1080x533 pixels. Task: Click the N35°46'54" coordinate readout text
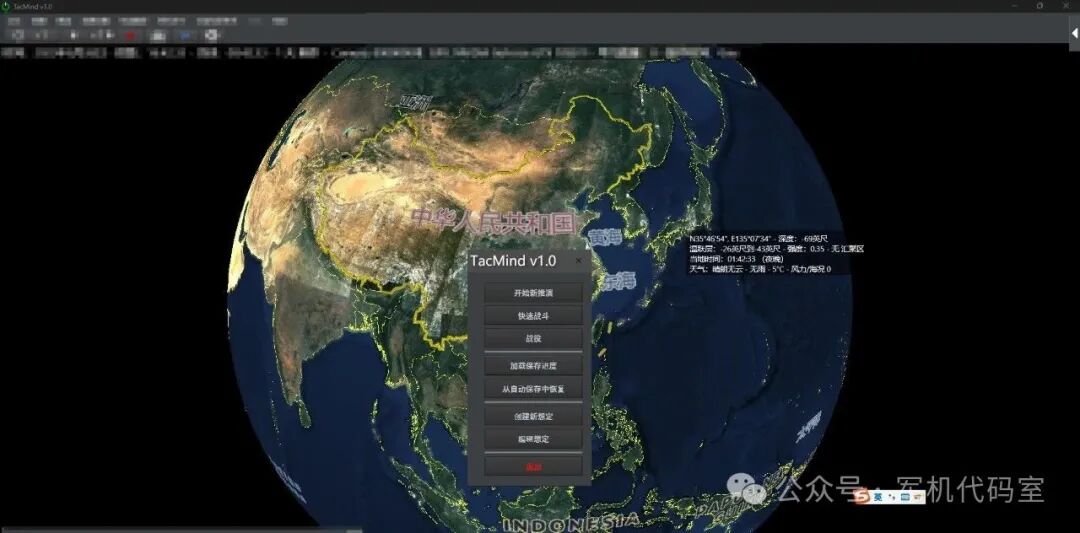click(759, 238)
